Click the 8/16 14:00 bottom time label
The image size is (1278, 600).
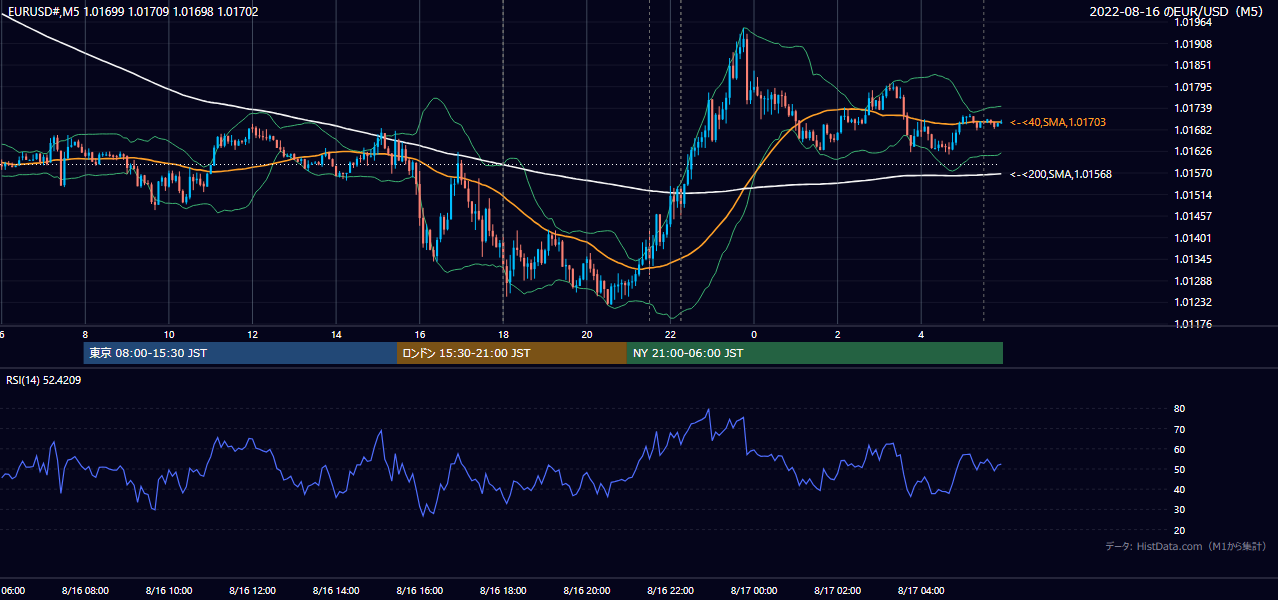point(336,591)
